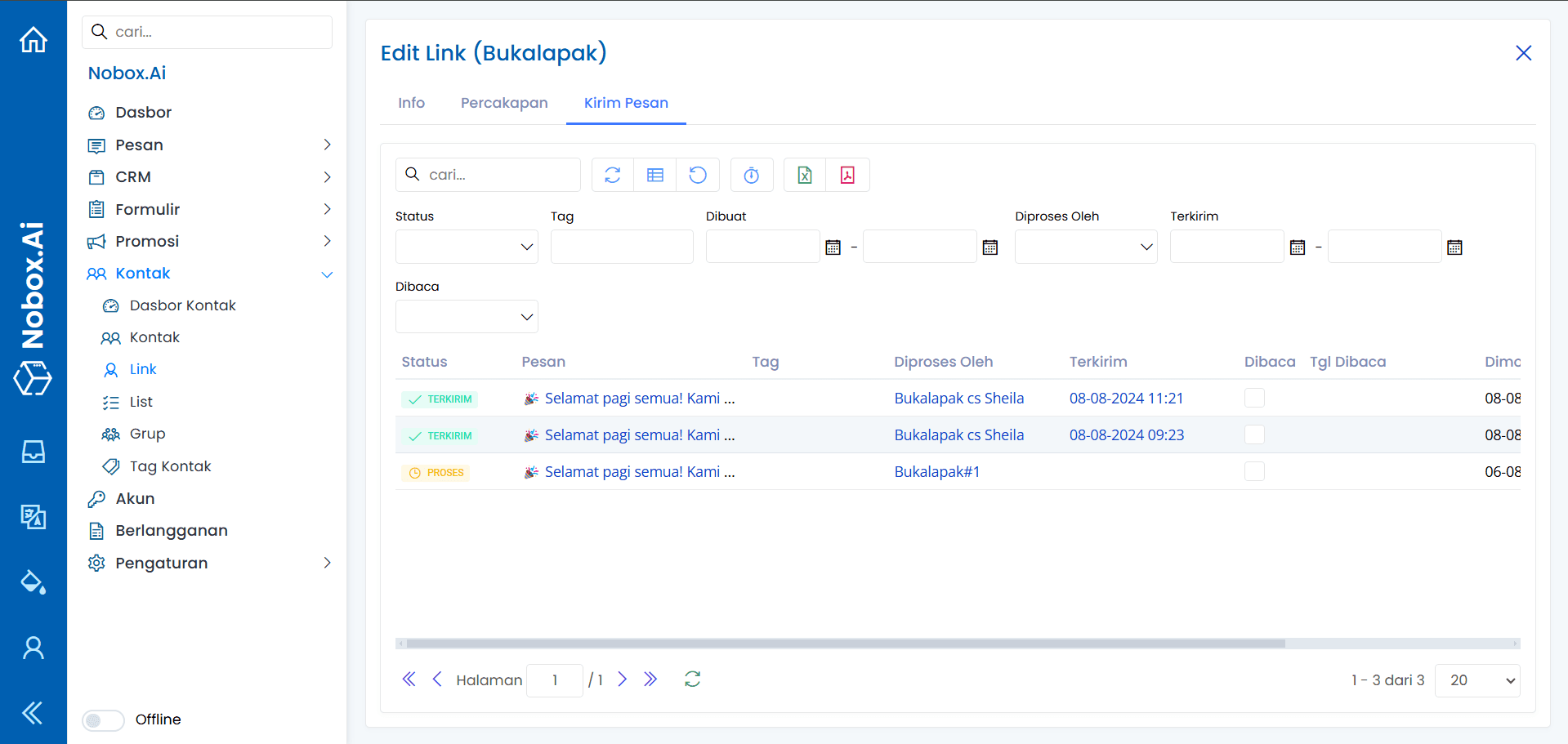Go to the last page of results
The height and width of the screenshot is (744, 1568).
click(x=650, y=679)
